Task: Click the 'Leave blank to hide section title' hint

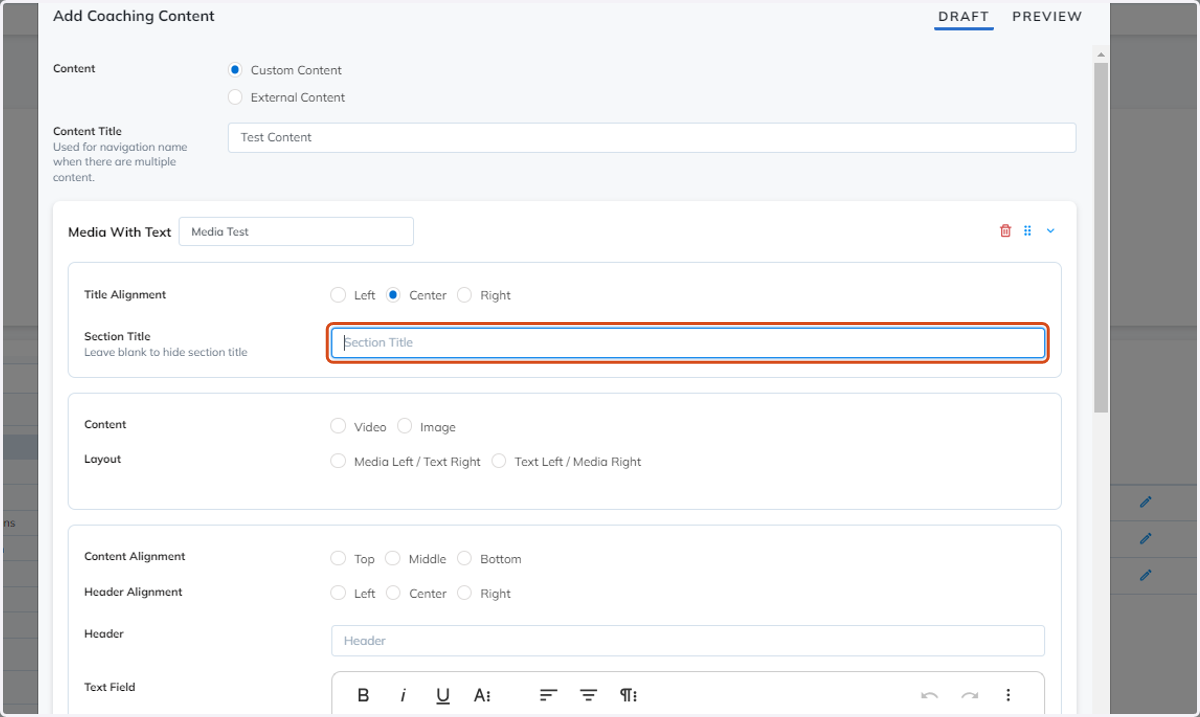Action: (x=166, y=352)
